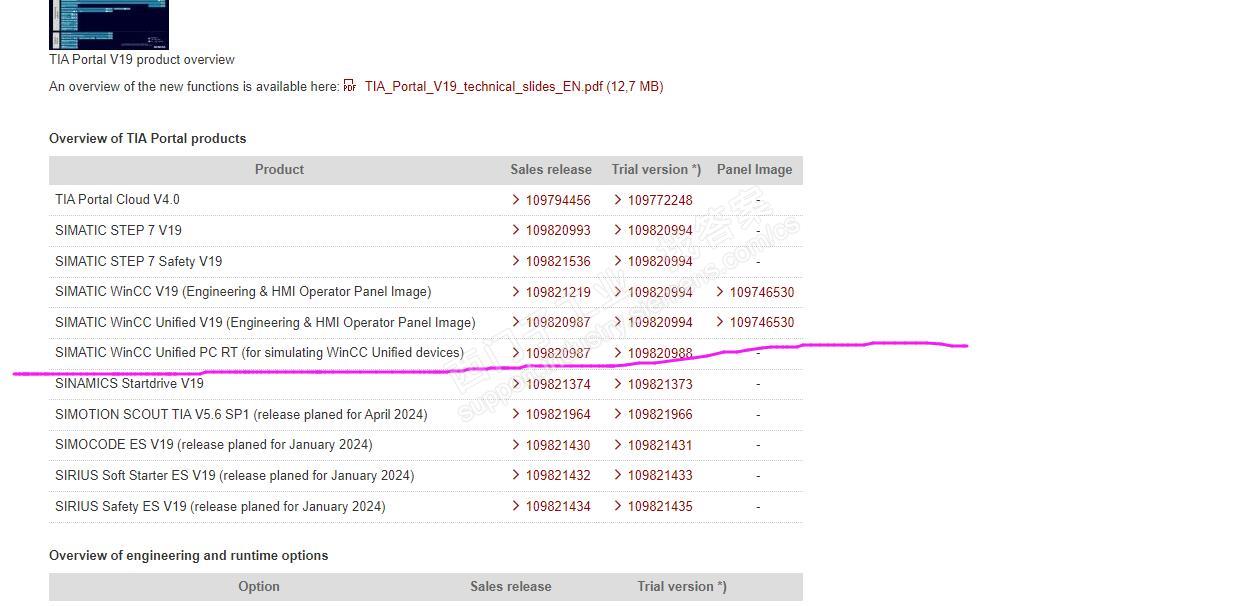The image size is (1237, 606).
Task: Click the 'Product' column header
Action: (x=279, y=169)
